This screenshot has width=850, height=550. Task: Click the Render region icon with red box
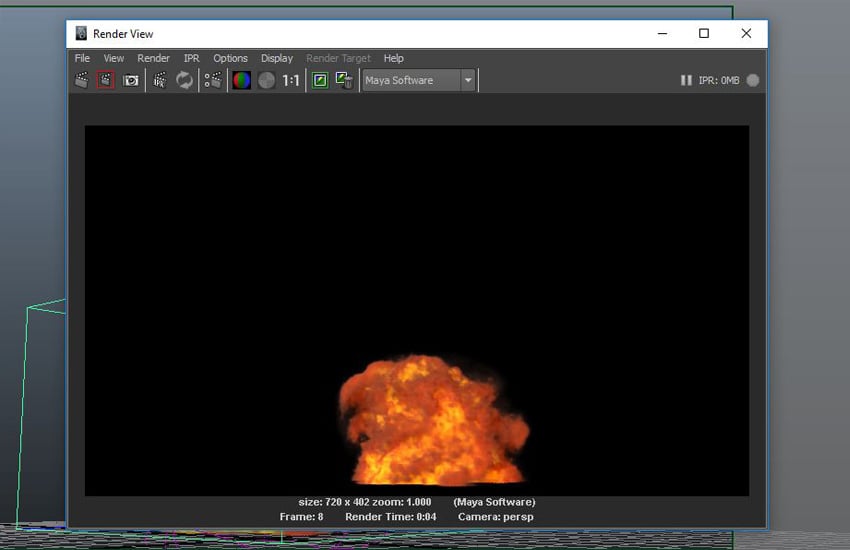tap(105, 80)
